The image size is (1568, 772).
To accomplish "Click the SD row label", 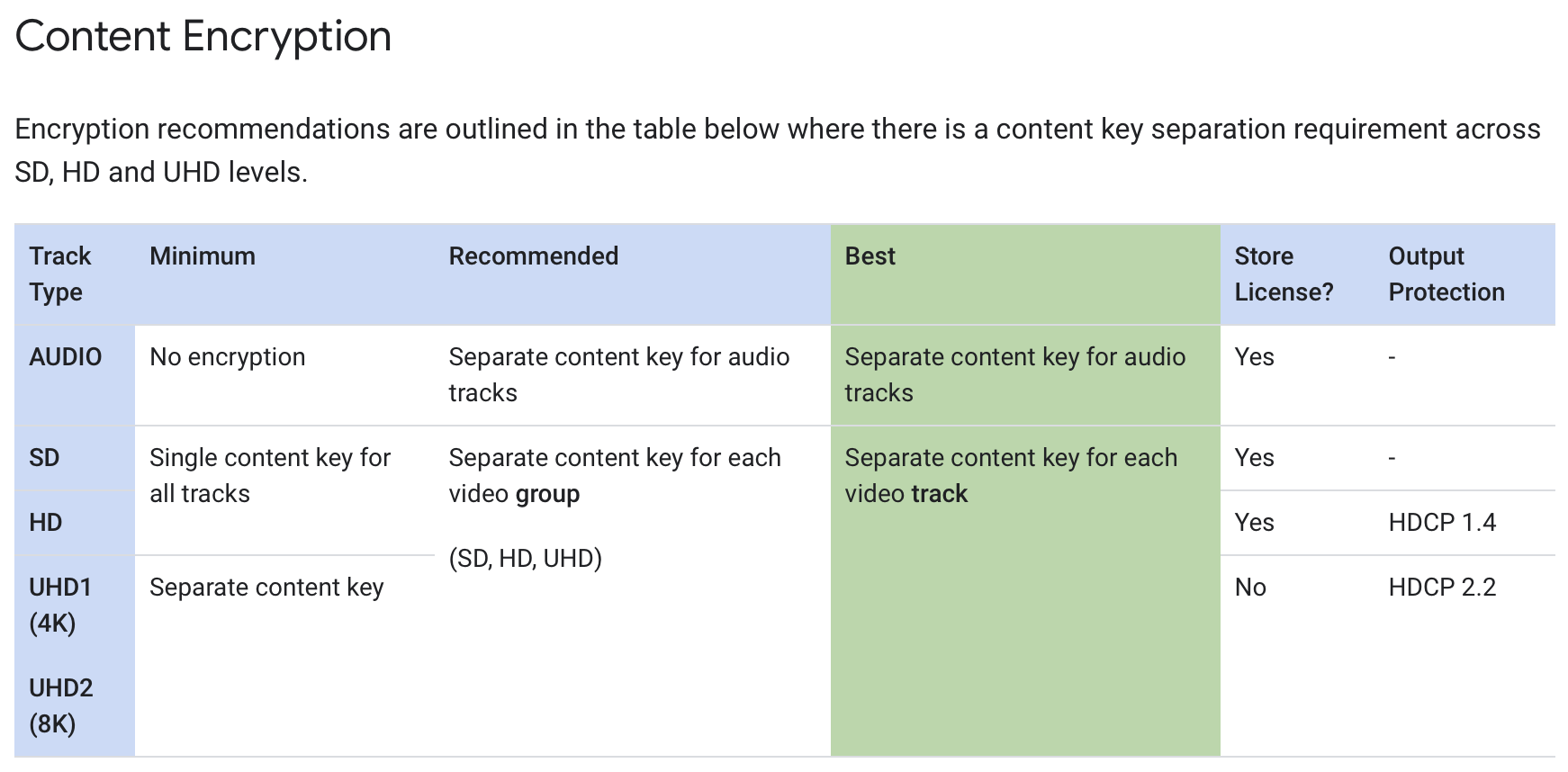I will [x=44, y=458].
